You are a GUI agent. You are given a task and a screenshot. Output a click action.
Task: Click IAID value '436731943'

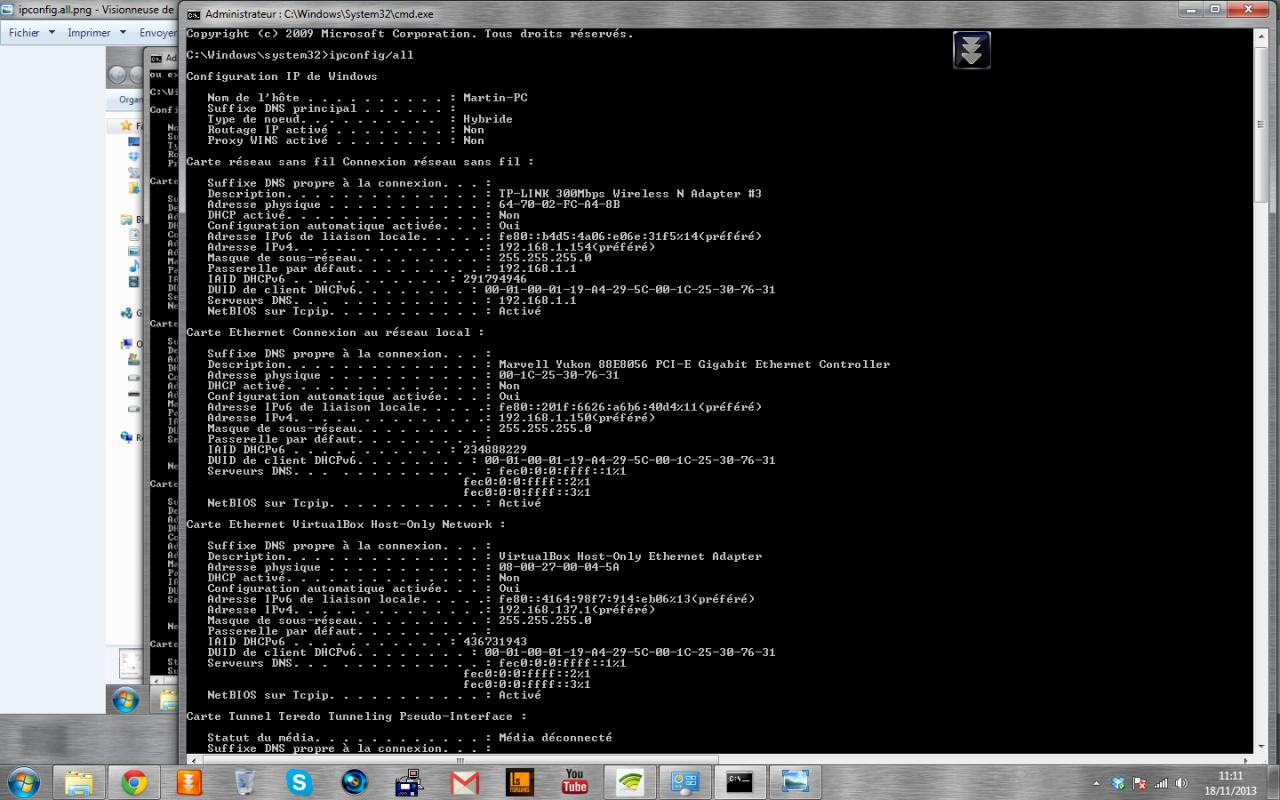tap(495, 642)
